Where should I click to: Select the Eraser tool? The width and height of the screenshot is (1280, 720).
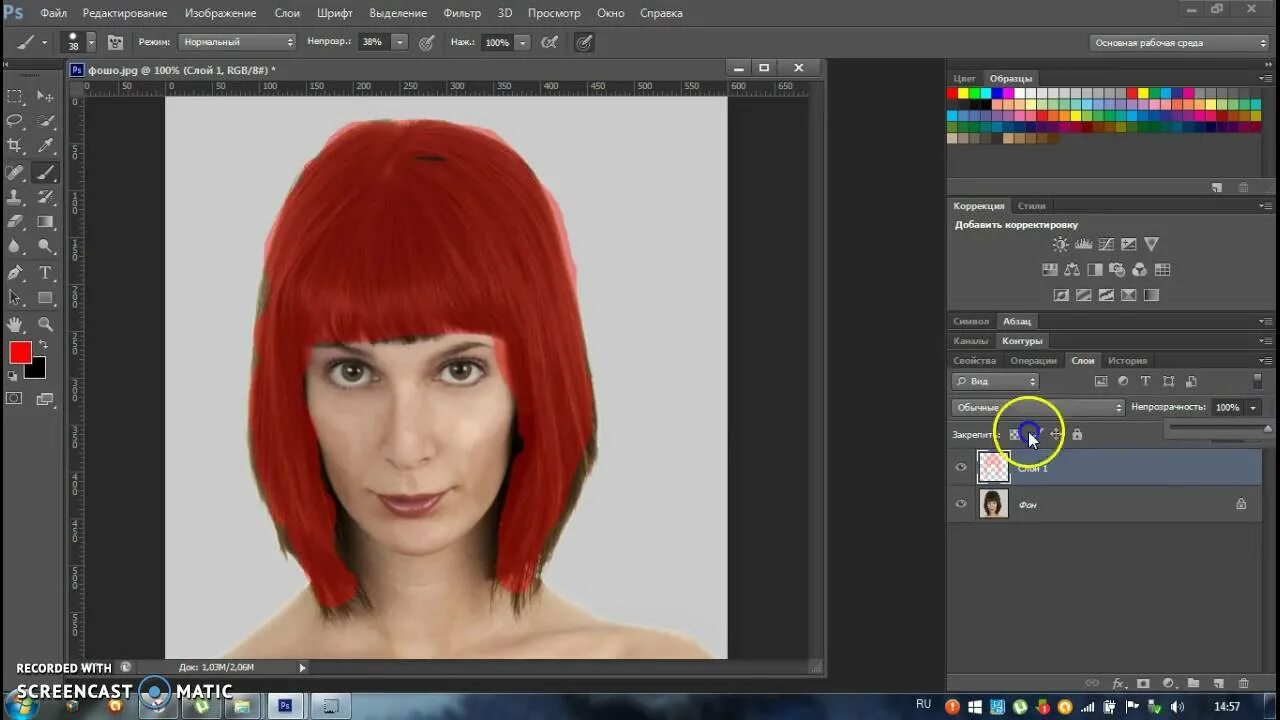coord(15,222)
